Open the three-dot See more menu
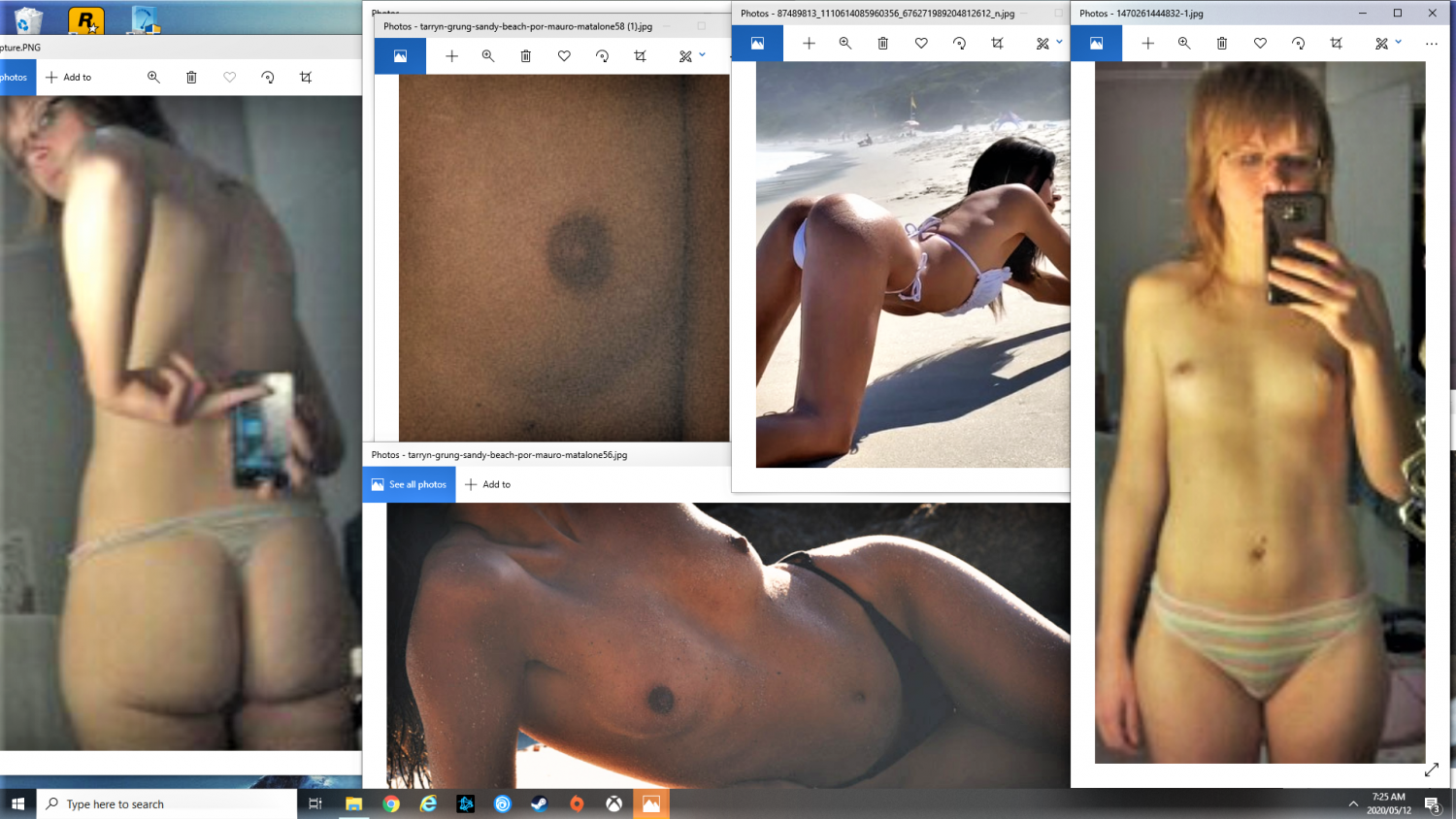1456x819 pixels. 1432,43
